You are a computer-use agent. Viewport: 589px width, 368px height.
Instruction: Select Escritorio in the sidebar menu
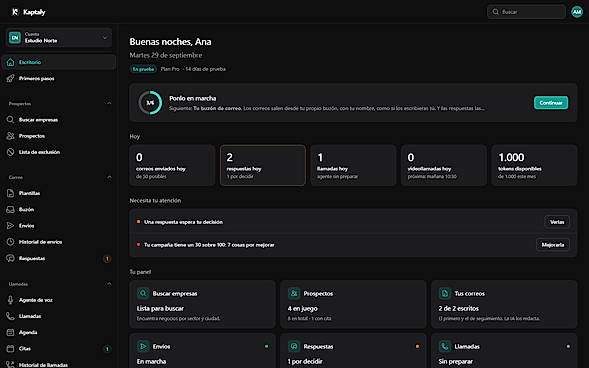coord(59,62)
